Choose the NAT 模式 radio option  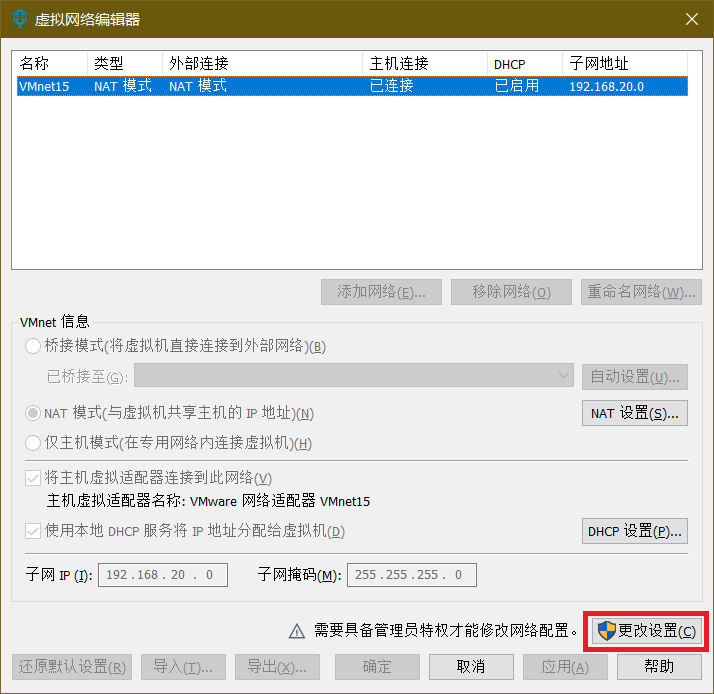(x=33, y=413)
